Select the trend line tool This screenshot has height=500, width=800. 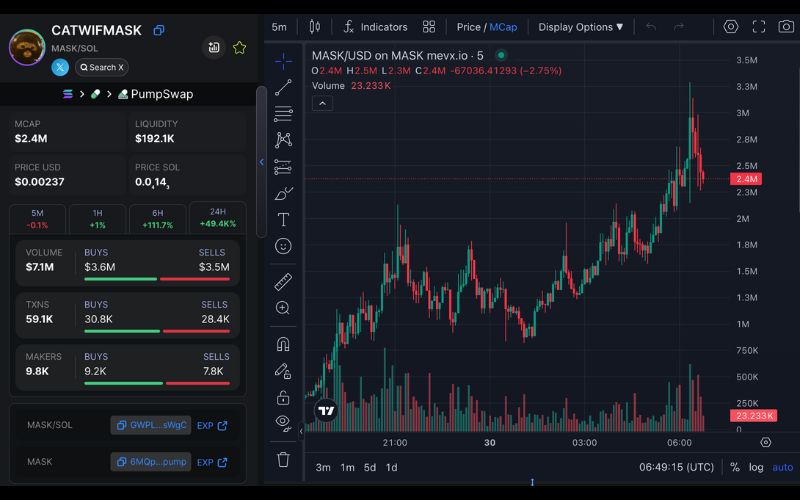pos(283,87)
